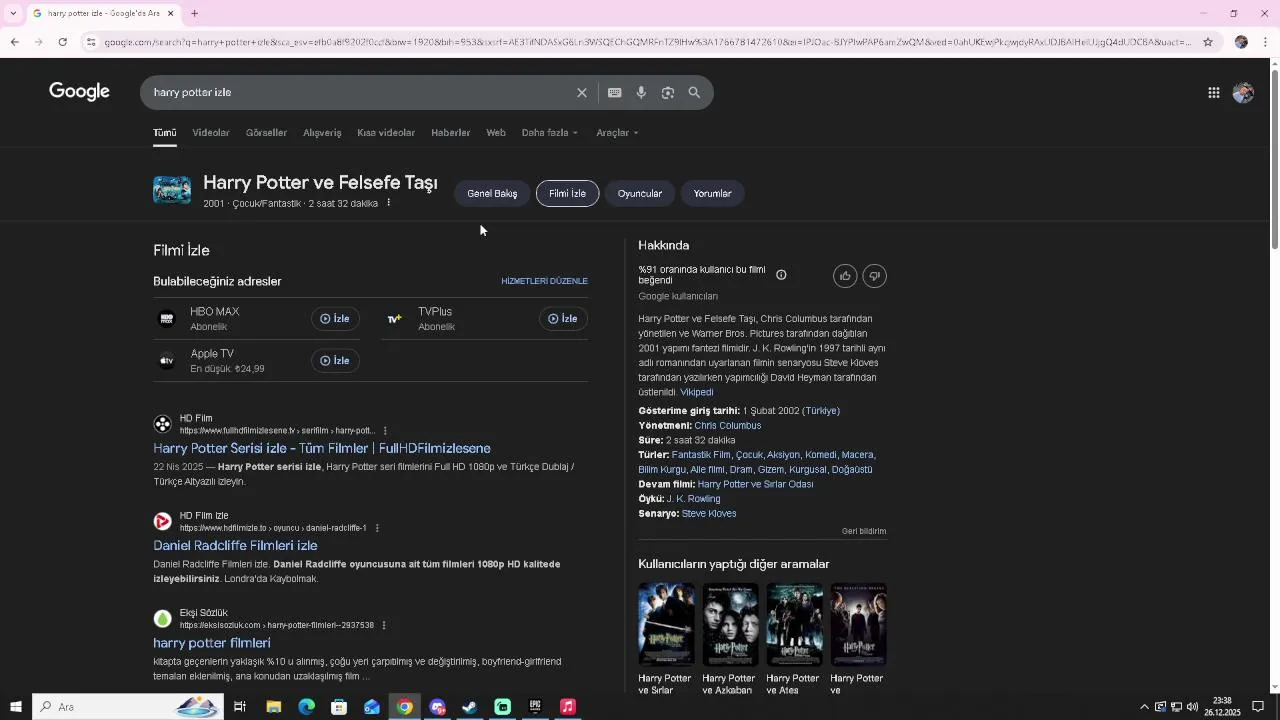Open Chrome profile icon in toolbar
1280x720 pixels.
click(1241, 42)
